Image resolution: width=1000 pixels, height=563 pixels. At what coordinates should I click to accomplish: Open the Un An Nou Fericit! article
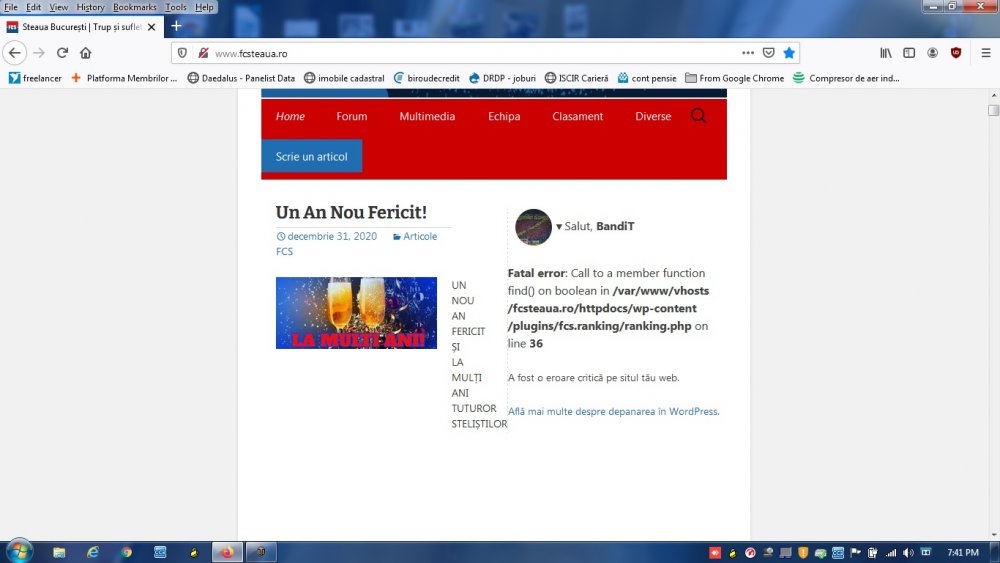pyautogui.click(x=351, y=213)
